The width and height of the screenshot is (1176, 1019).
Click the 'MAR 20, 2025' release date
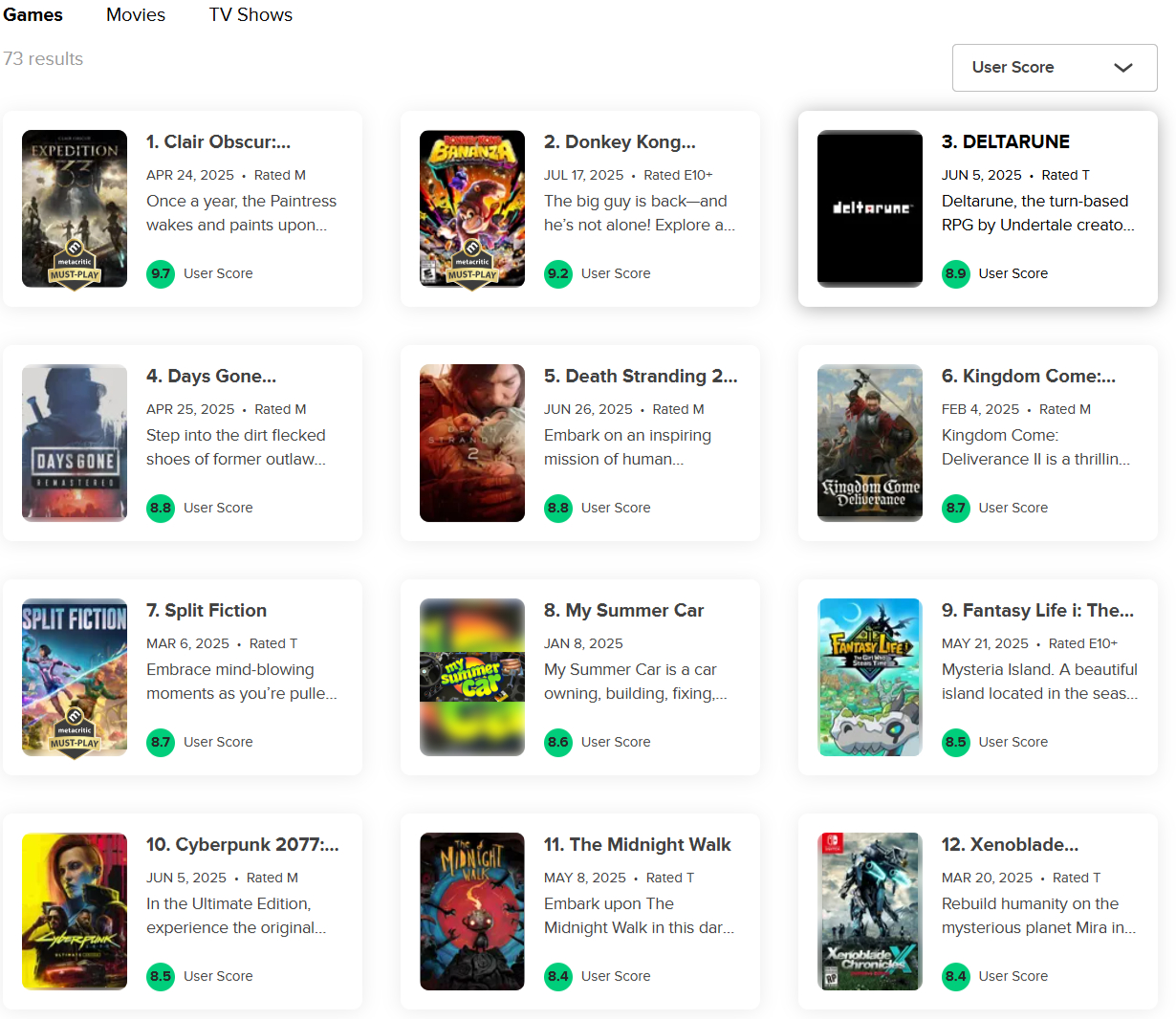tap(987, 878)
